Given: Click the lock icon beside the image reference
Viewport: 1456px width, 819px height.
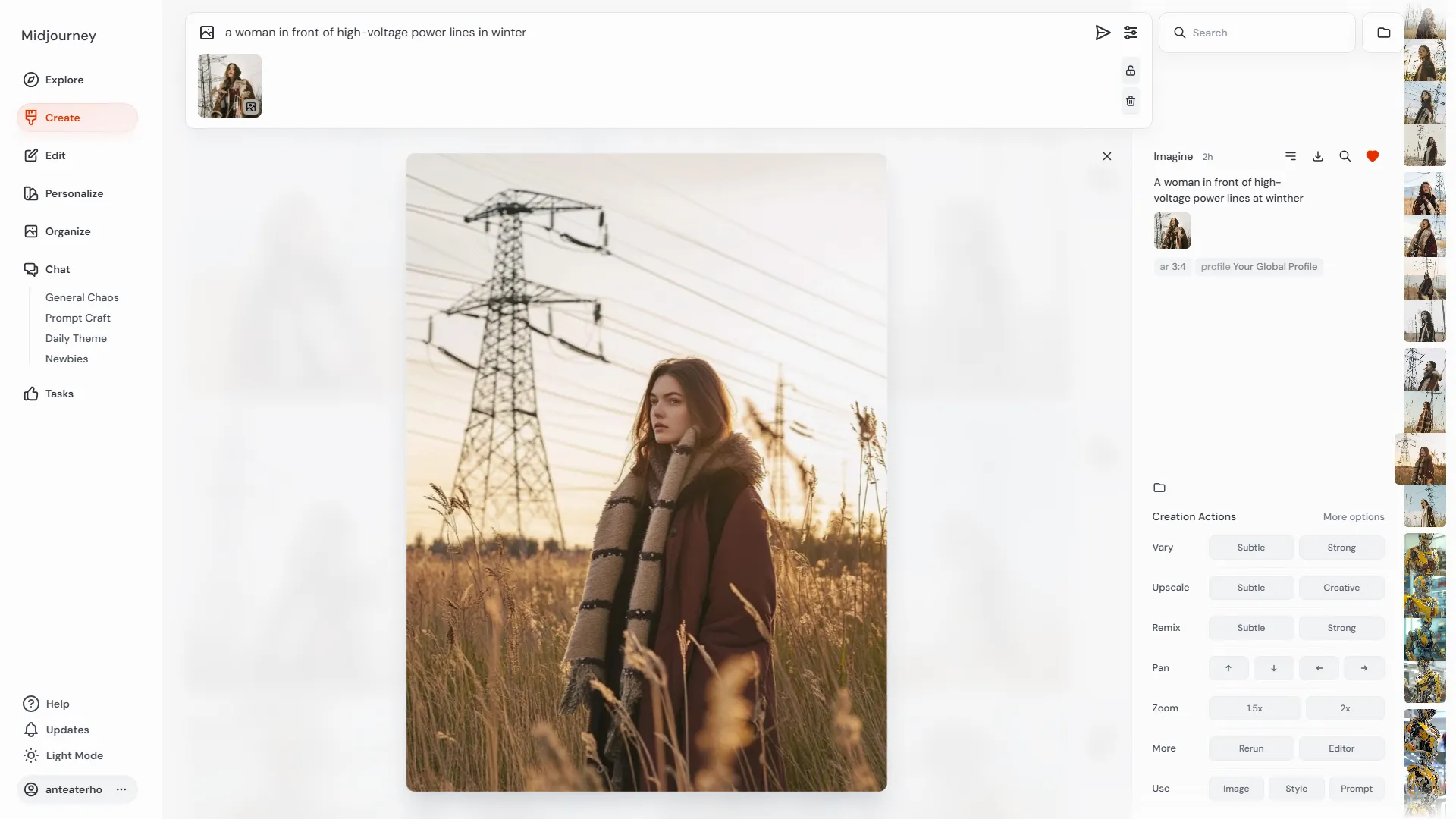Looking at the screenshot, I should click(1131, 71).
